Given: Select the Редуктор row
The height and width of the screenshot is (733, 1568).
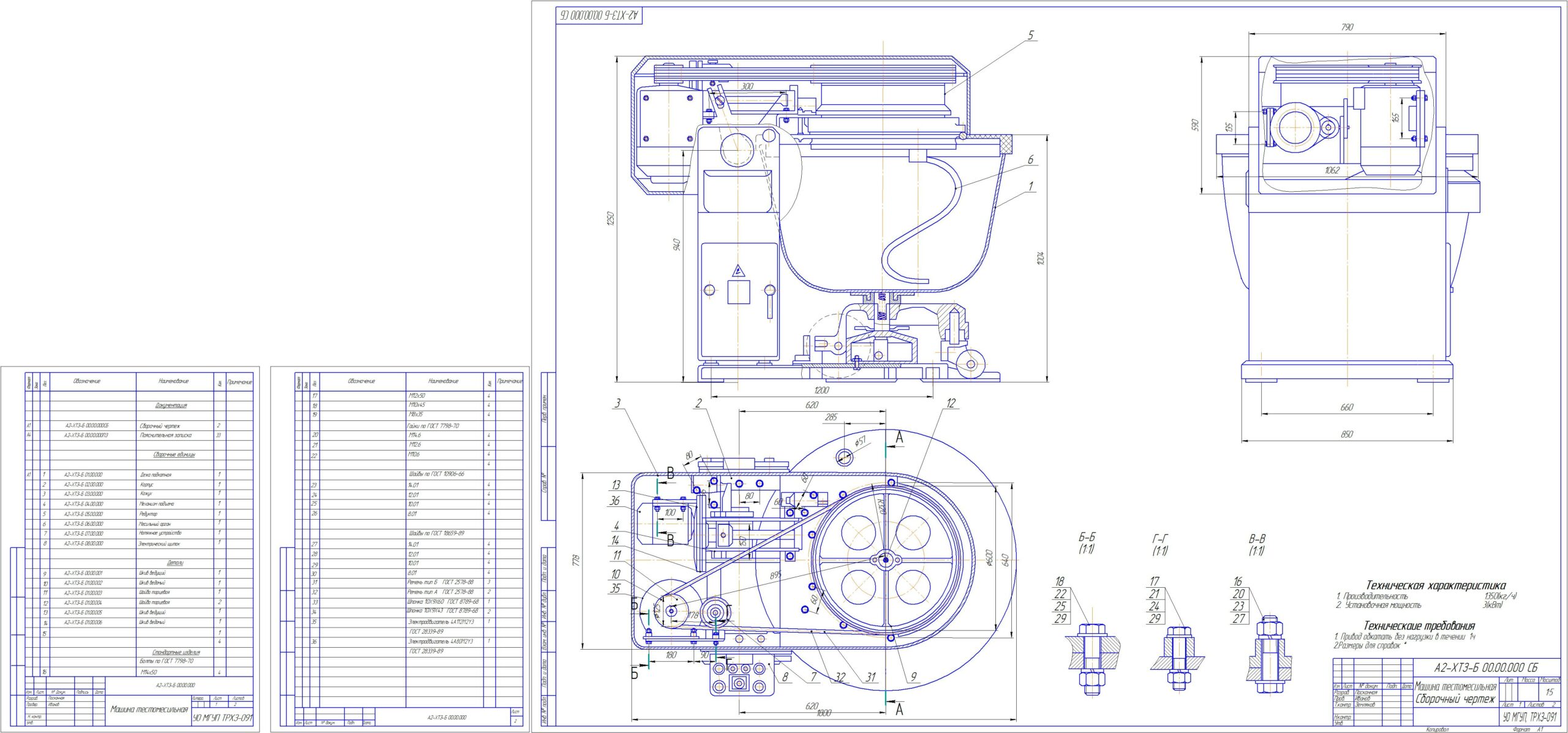Looking at the screenshot, I should coord(139,514).
